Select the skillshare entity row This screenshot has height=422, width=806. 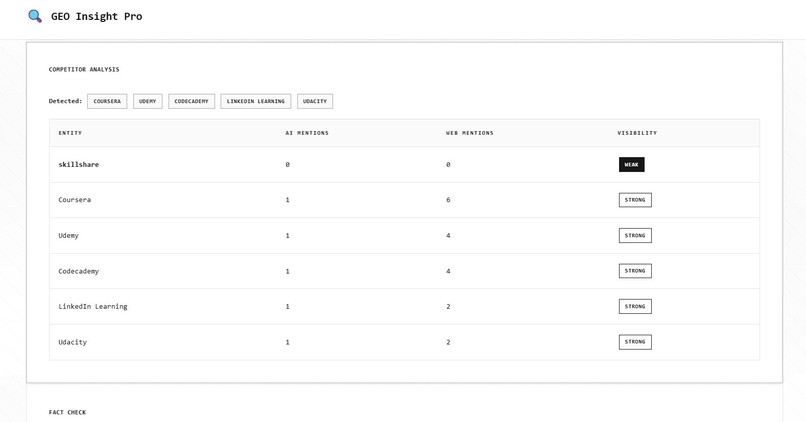[404, 164]
